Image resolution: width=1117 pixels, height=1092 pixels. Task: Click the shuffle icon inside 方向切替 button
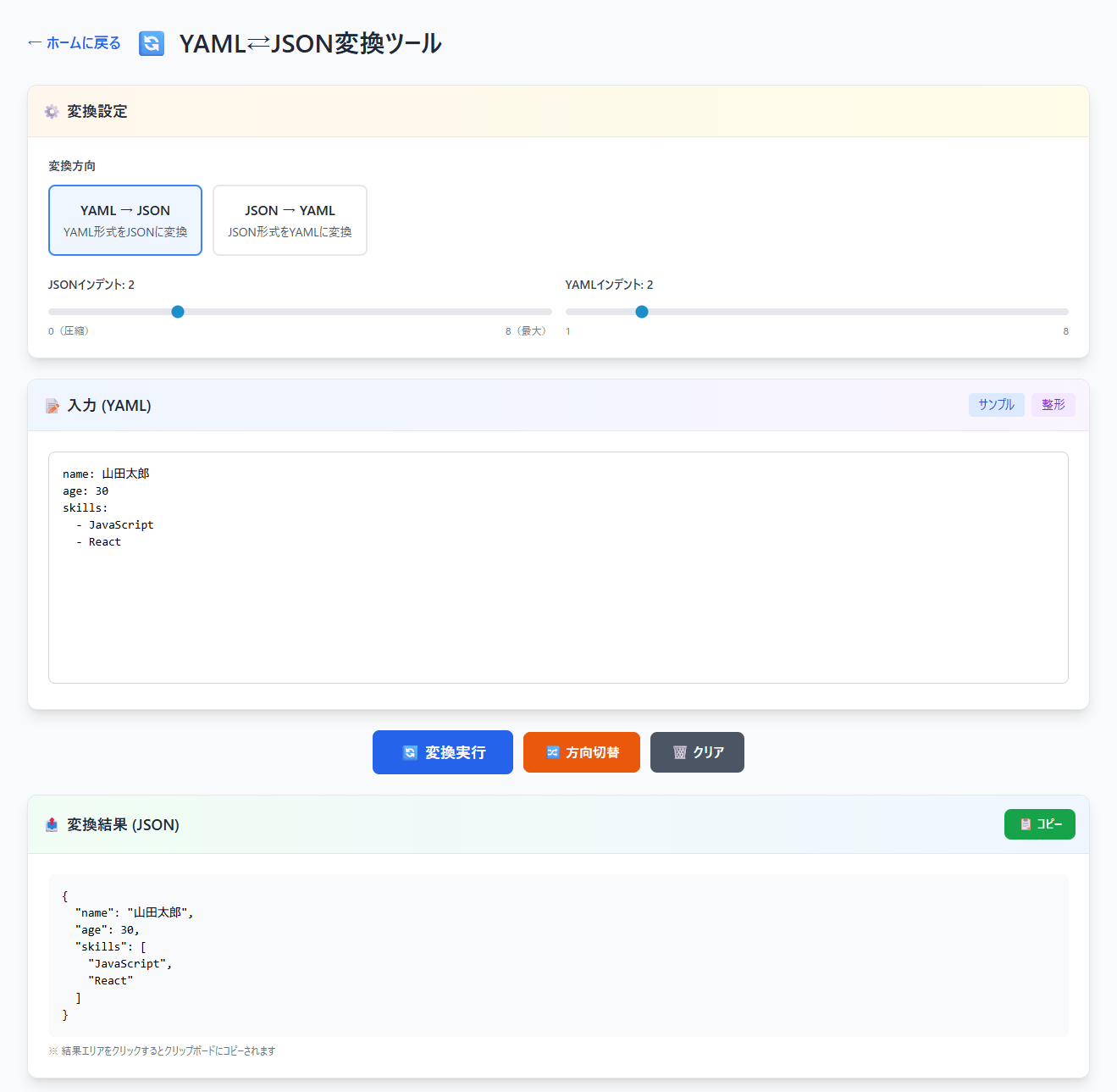pos(553,752)
